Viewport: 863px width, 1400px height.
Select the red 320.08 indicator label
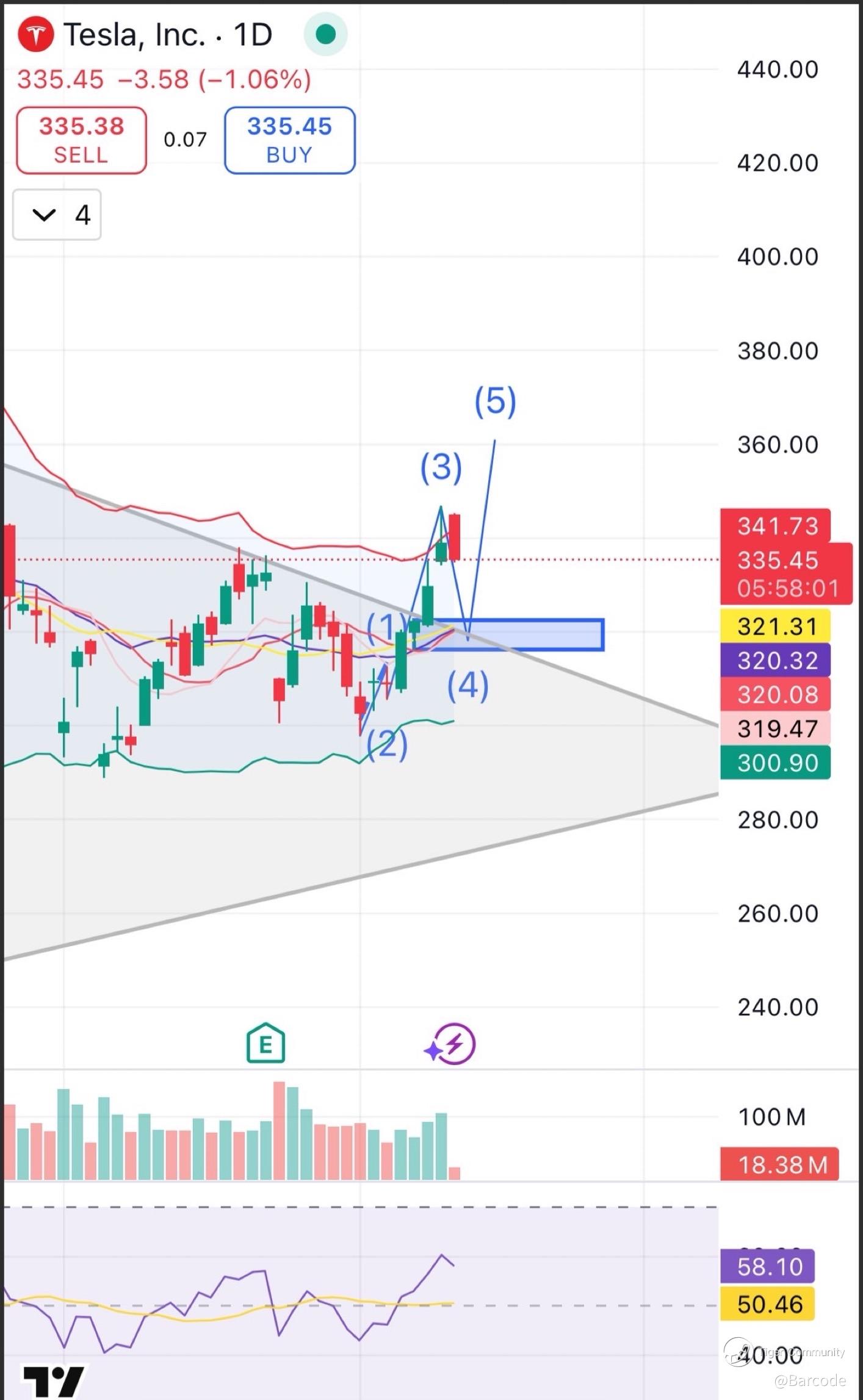tap(775, 694)
